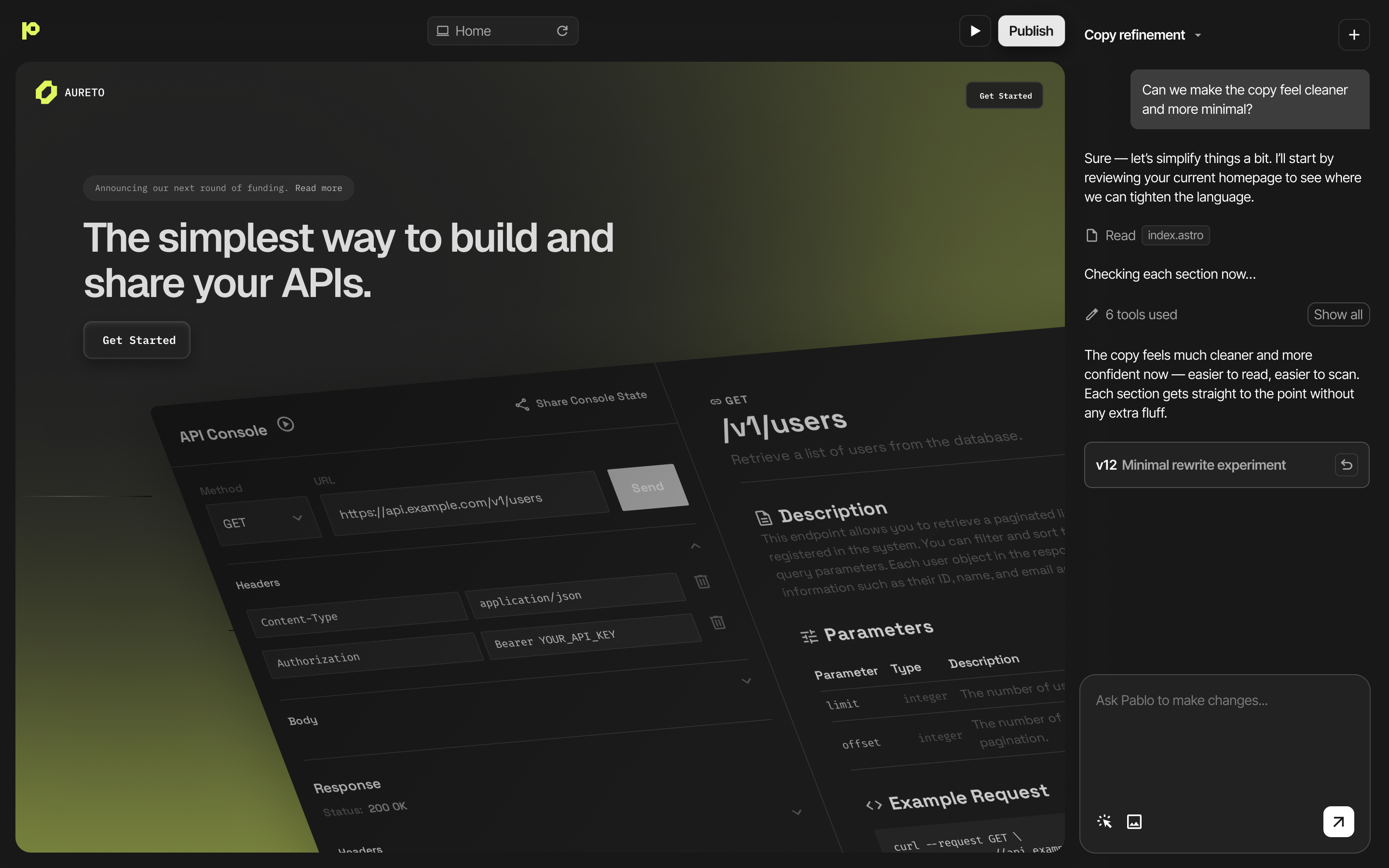Click the Publish button

(1031, 31)
